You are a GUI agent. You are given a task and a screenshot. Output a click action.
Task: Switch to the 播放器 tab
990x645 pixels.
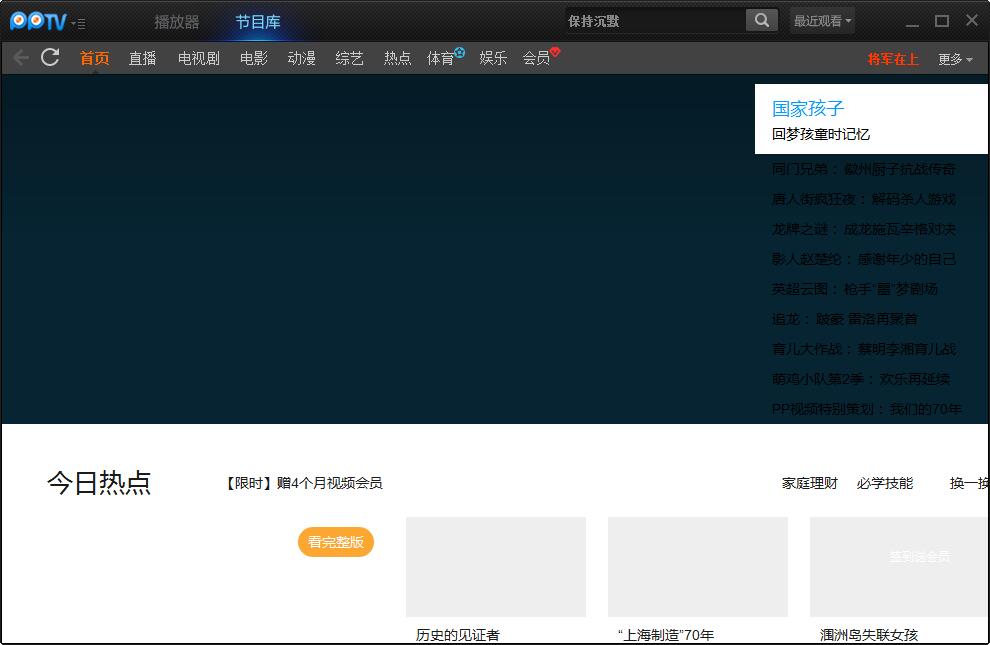177,22
